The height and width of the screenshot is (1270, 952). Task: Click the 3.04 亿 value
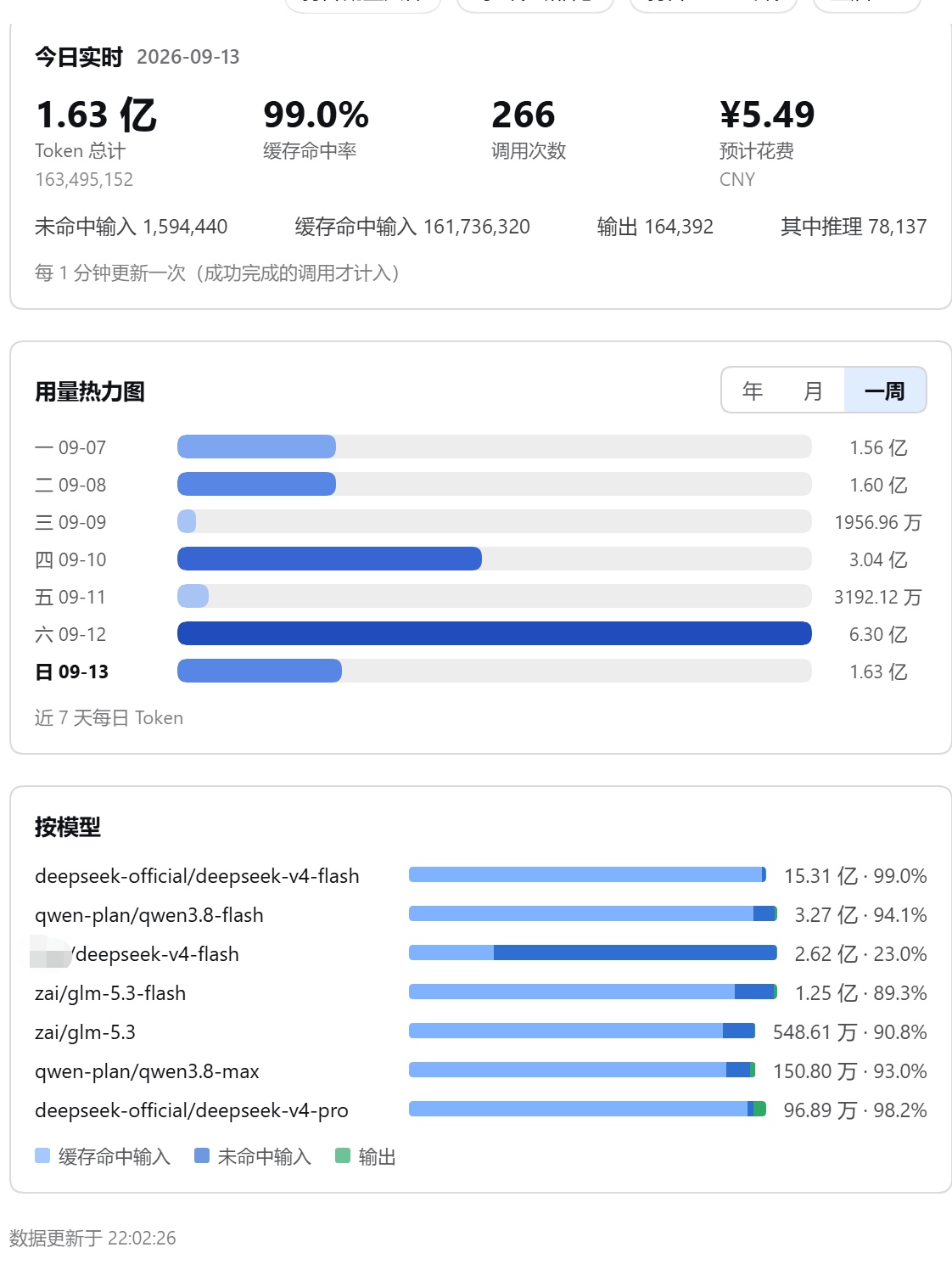pyautogui.click(x=878, y=559)
